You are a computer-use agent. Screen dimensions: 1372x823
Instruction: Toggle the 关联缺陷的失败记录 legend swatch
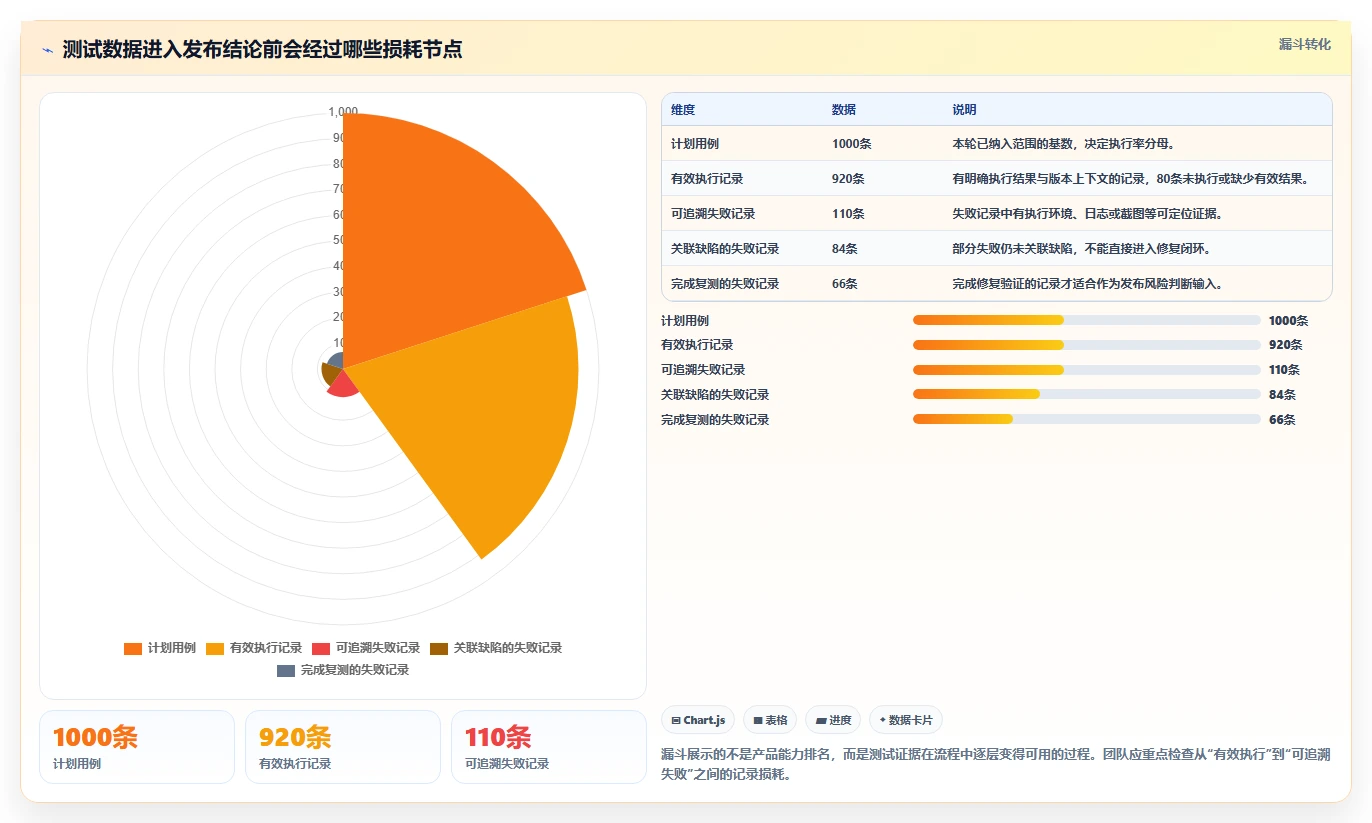tap(439, 648)
